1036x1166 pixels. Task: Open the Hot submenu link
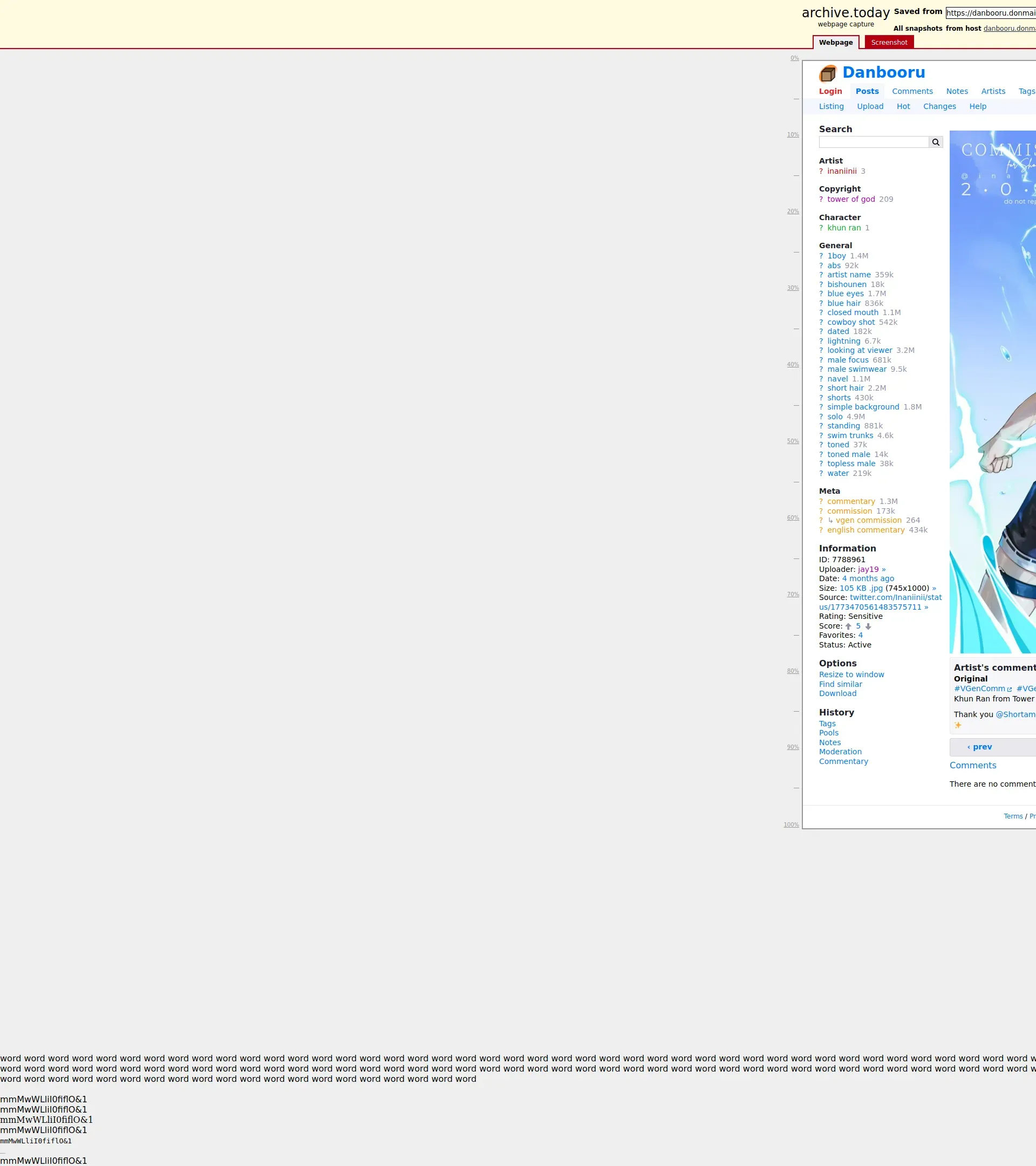click(903, 106)
